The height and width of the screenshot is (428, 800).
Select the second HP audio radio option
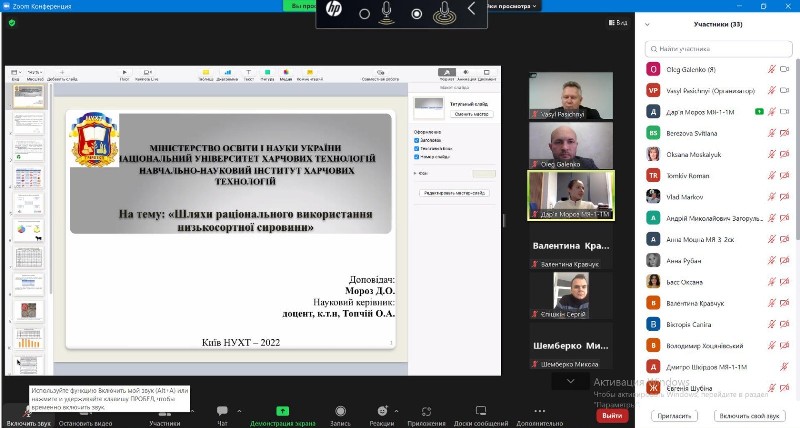[418, 13]
